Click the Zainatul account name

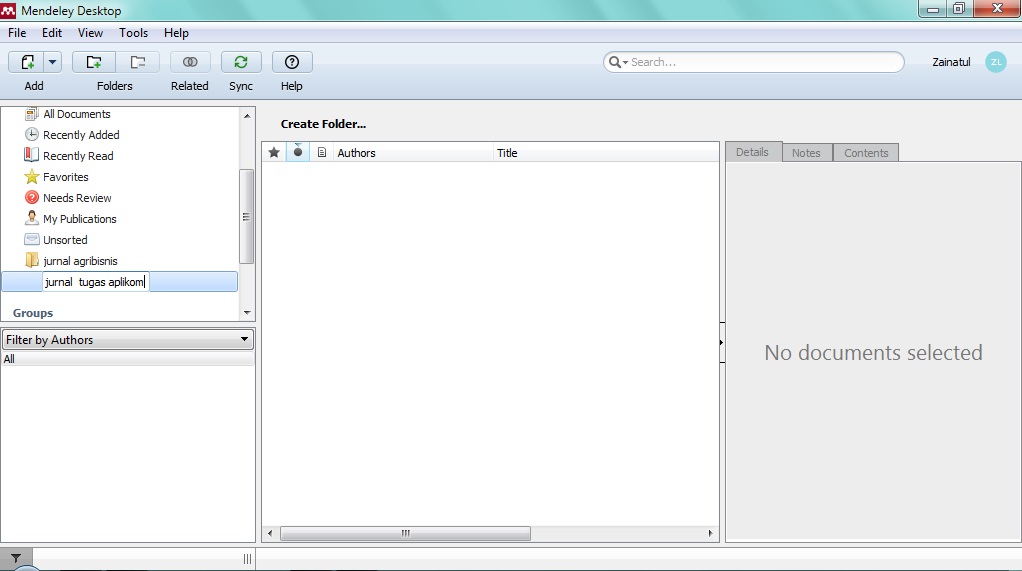951,63
